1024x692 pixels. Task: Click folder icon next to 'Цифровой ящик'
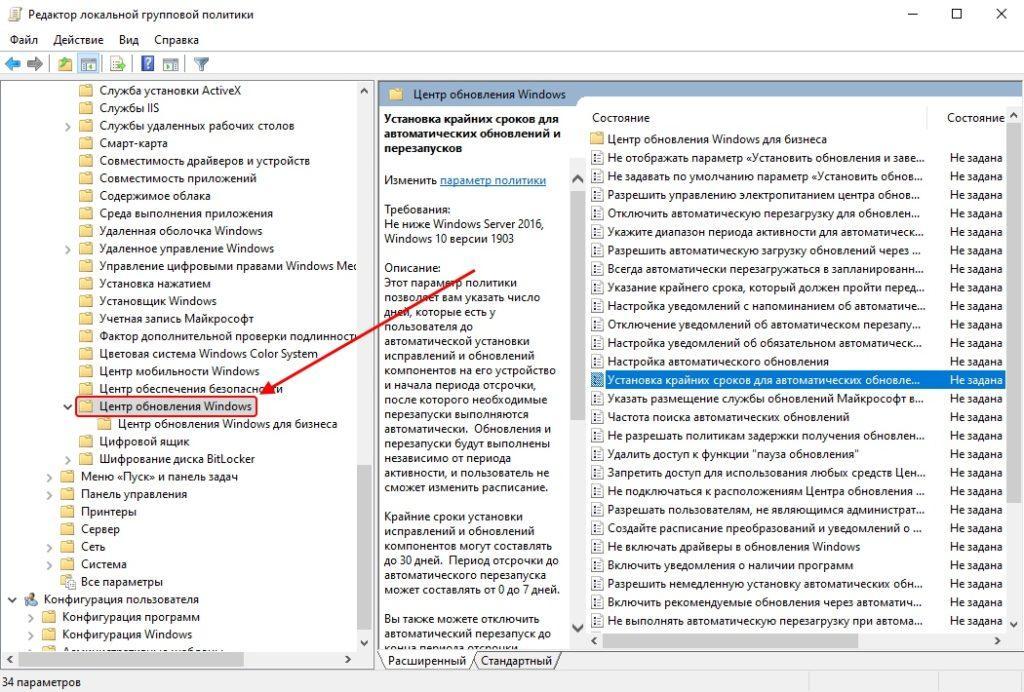click(x=86, y=441)
